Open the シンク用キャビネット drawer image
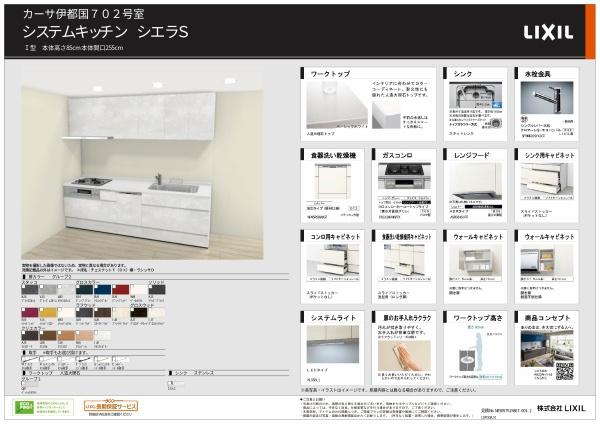 (547, 179)
